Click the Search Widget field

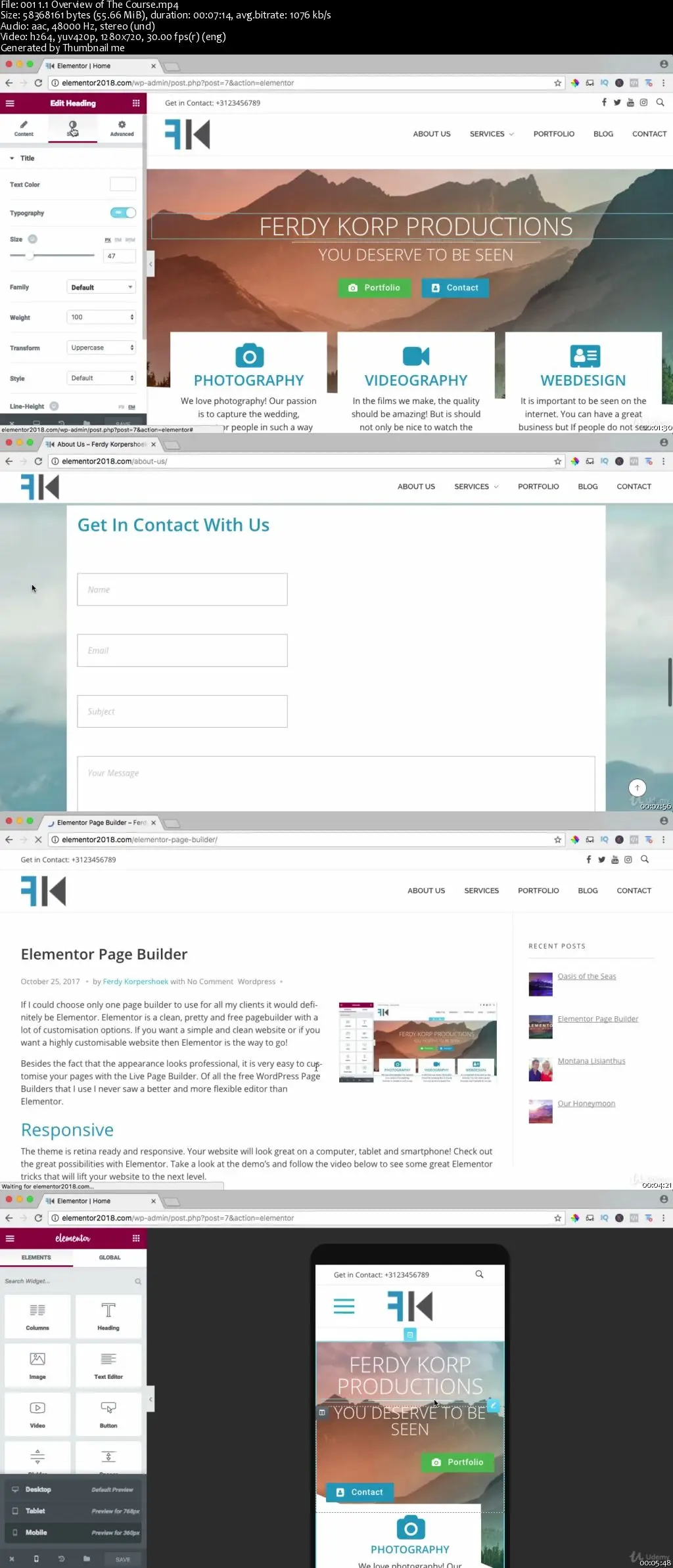click(73, 1281)
